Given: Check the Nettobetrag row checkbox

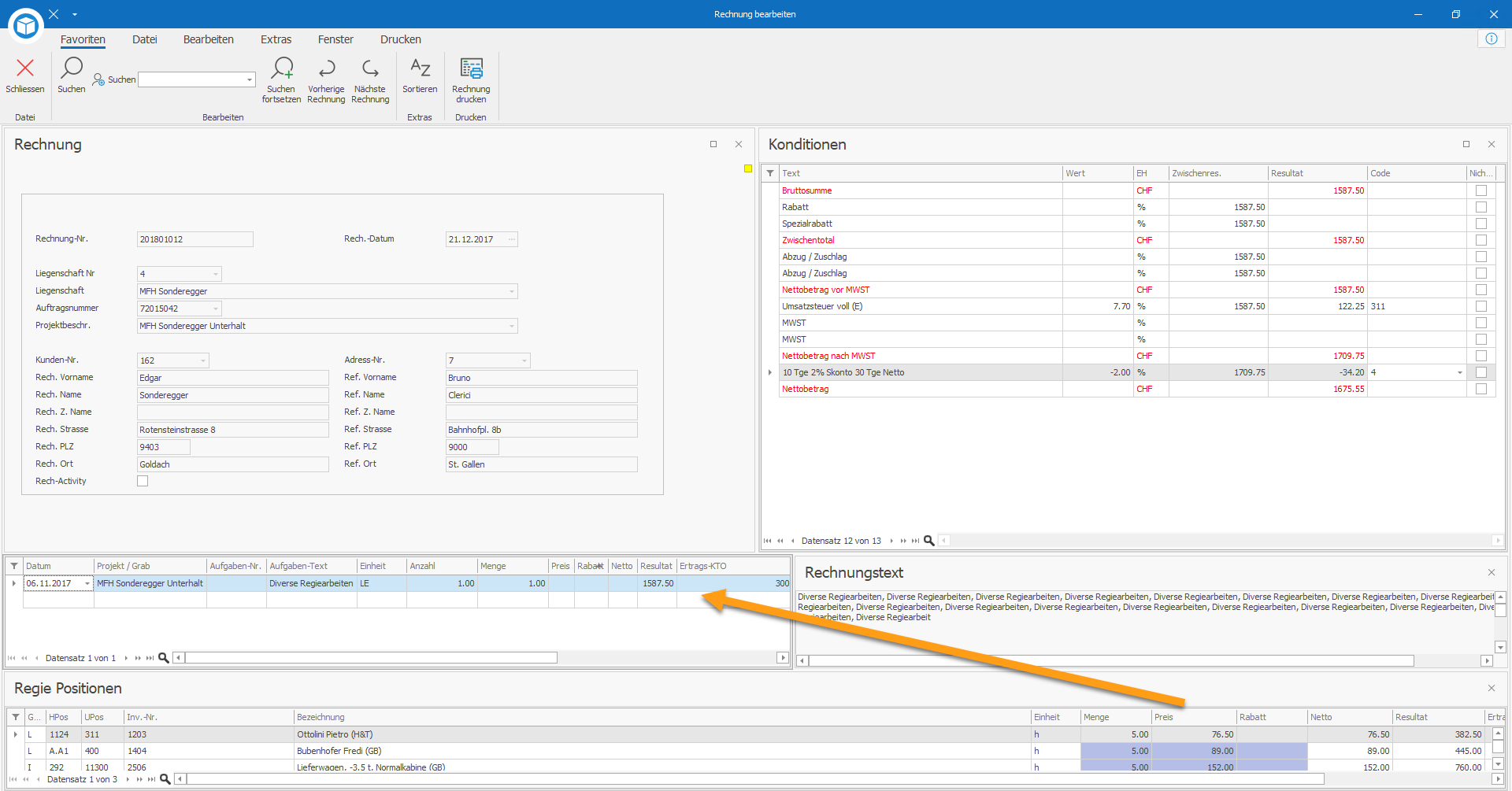Looking at the screenshot, I should pyautogui.click(x=1481, y=389).
